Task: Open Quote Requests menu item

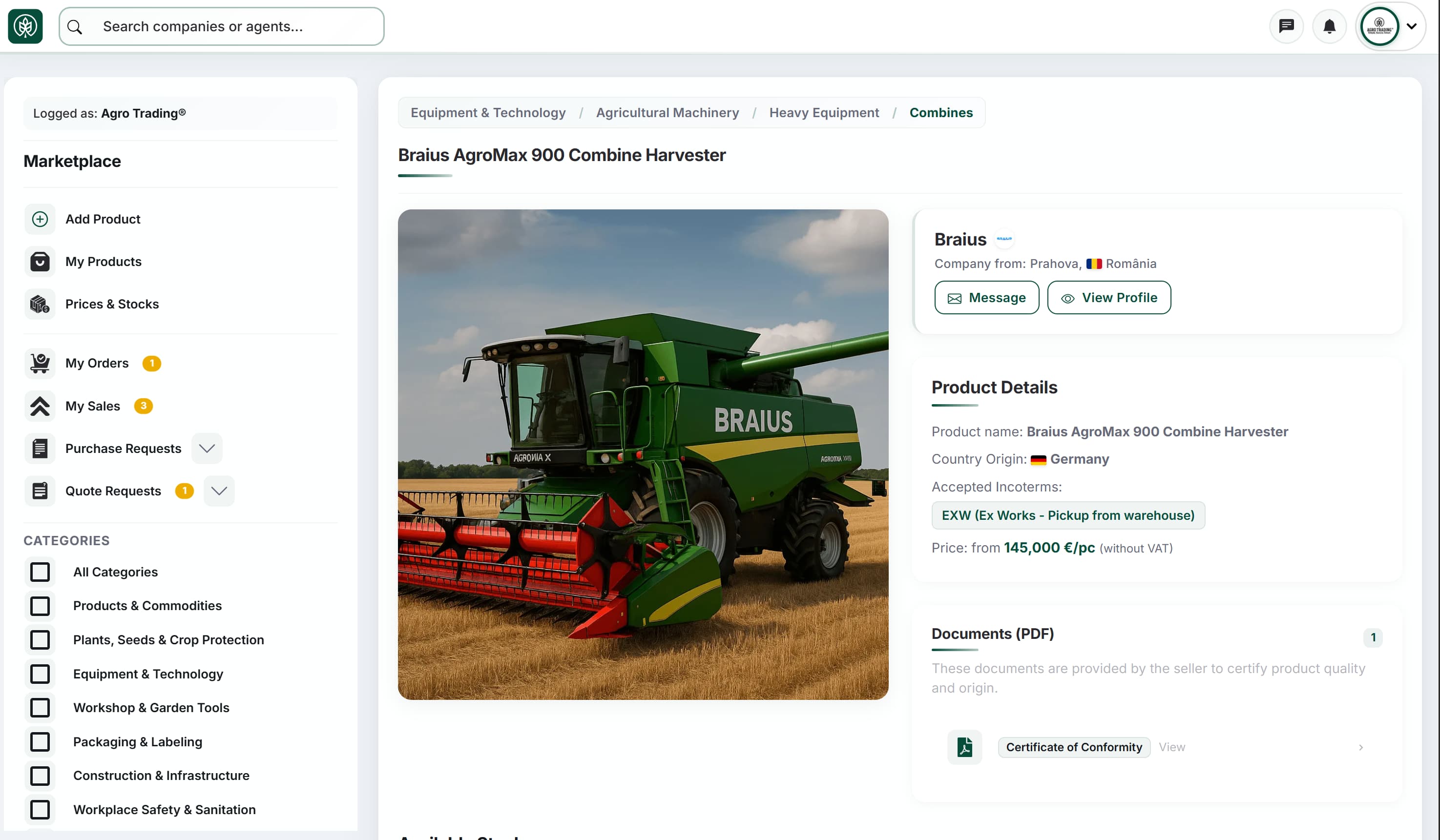Action: tap(113, 491)
